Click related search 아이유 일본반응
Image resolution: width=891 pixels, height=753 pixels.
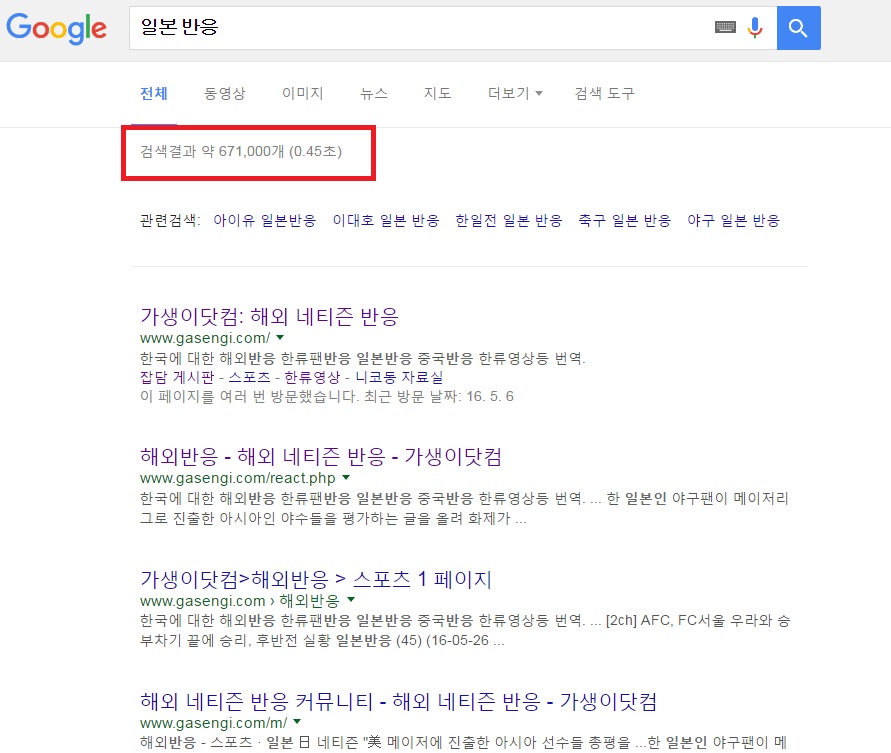(264, 221)
